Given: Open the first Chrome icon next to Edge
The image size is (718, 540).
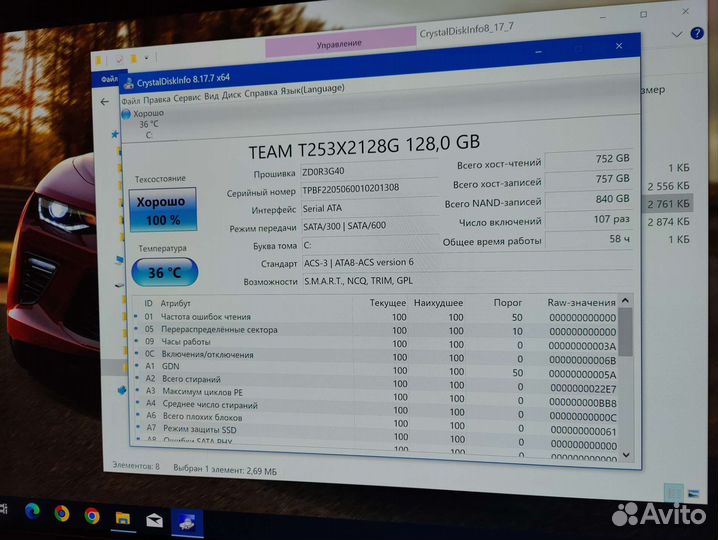Looking at the screenshot, I should tap(61, 514).
